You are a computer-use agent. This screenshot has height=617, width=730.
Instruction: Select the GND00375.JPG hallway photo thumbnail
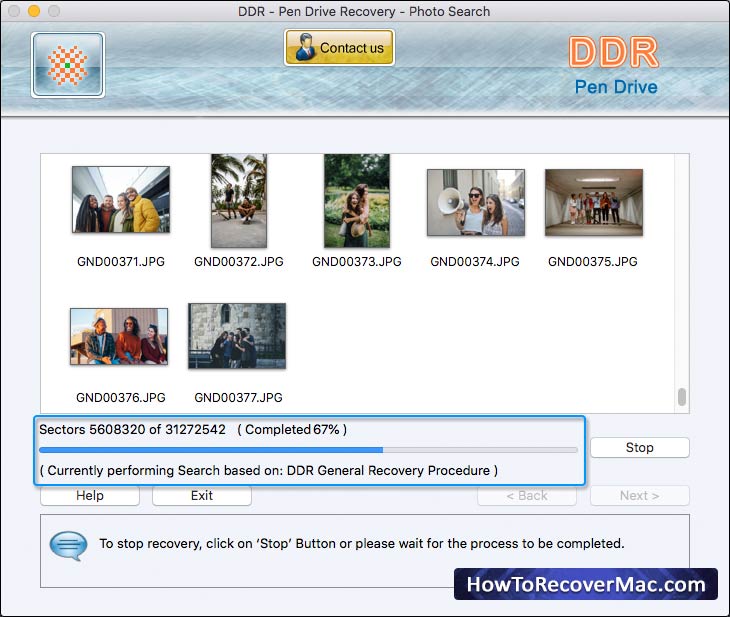click(x=594, y=203)
